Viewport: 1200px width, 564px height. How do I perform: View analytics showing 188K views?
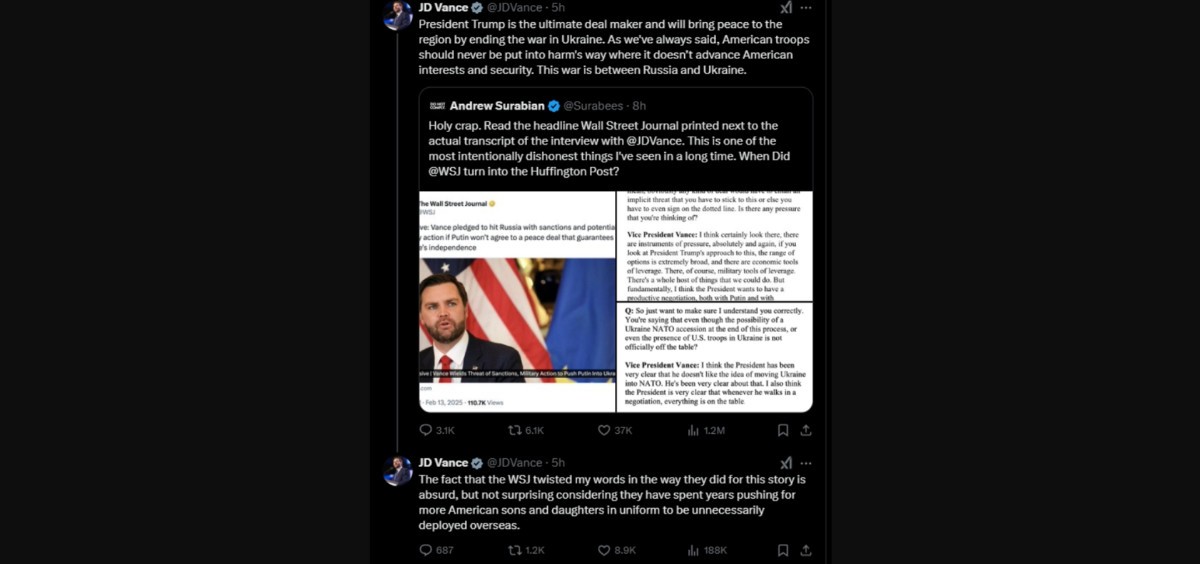707,550
